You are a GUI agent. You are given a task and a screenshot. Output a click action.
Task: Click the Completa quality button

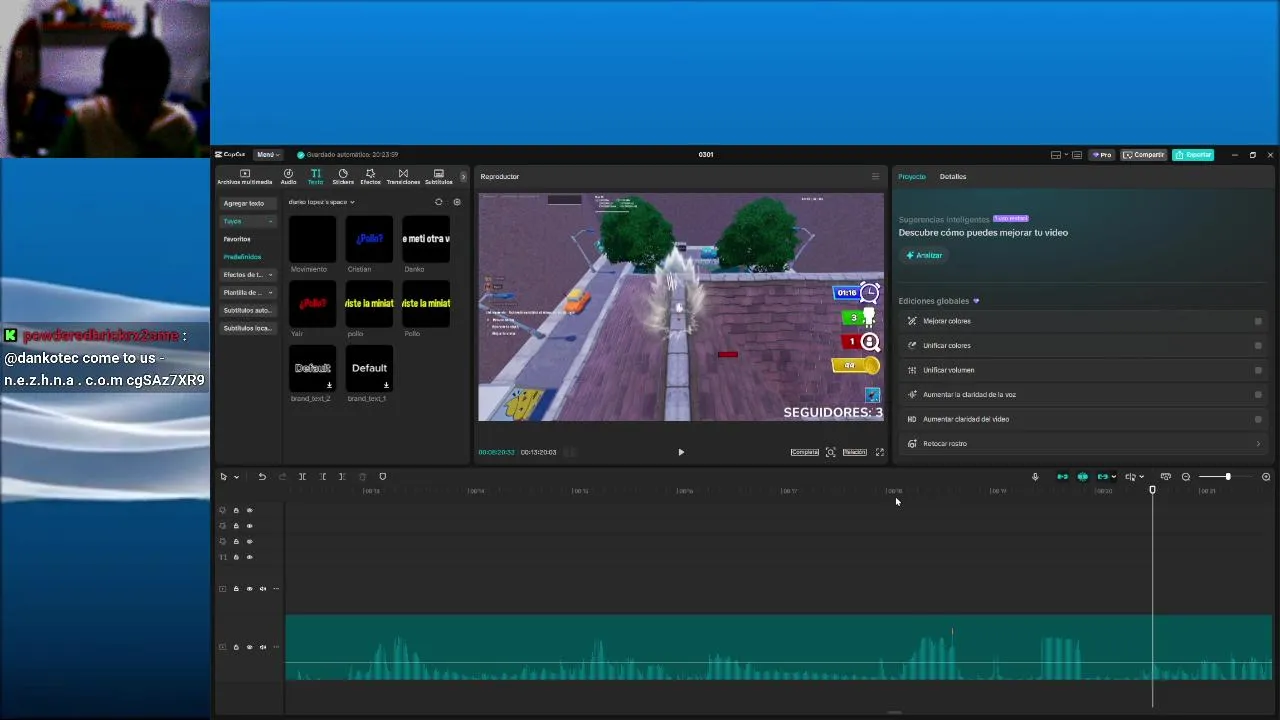coord(805,452)
